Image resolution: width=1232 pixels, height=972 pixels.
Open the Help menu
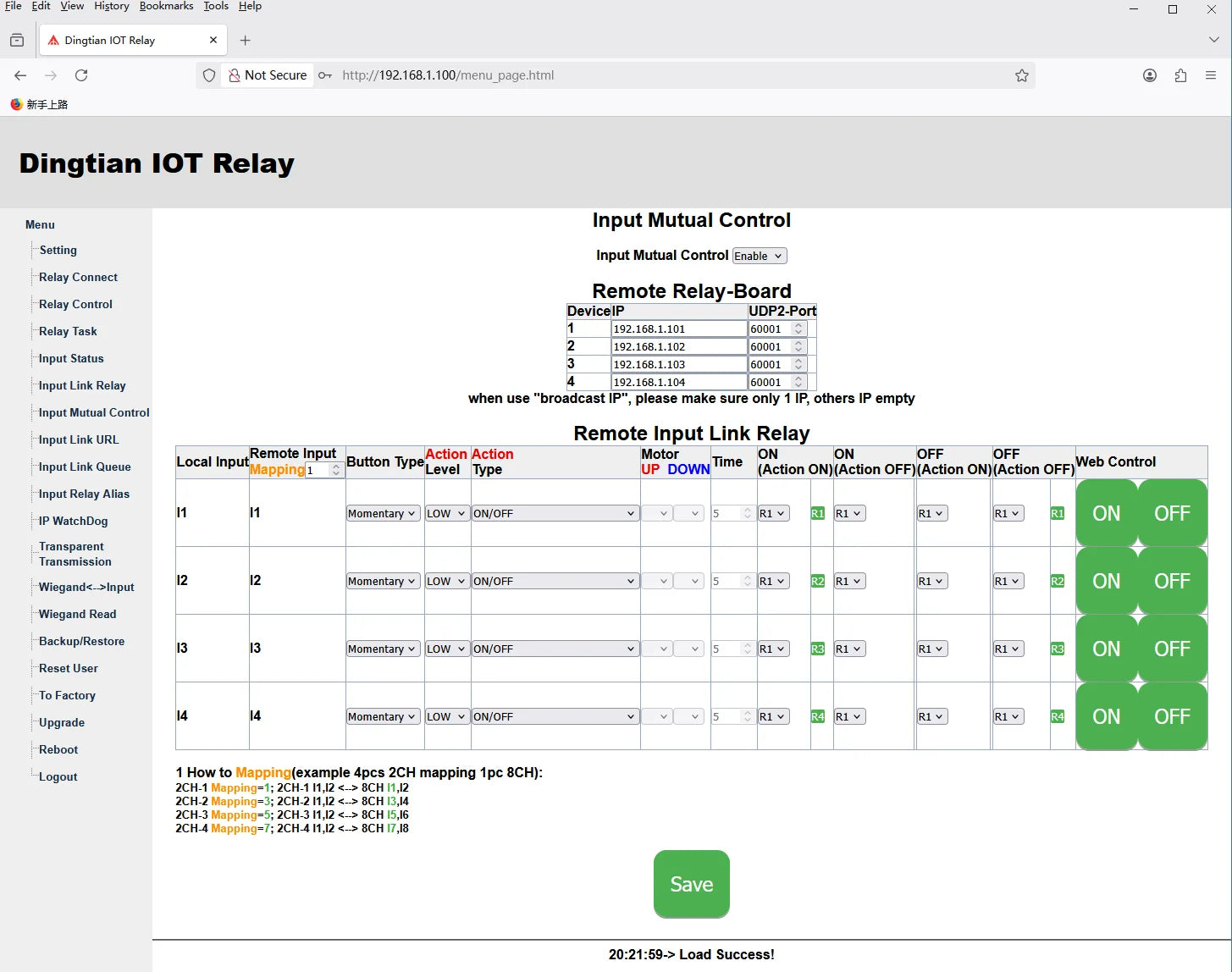click(250, 6)
